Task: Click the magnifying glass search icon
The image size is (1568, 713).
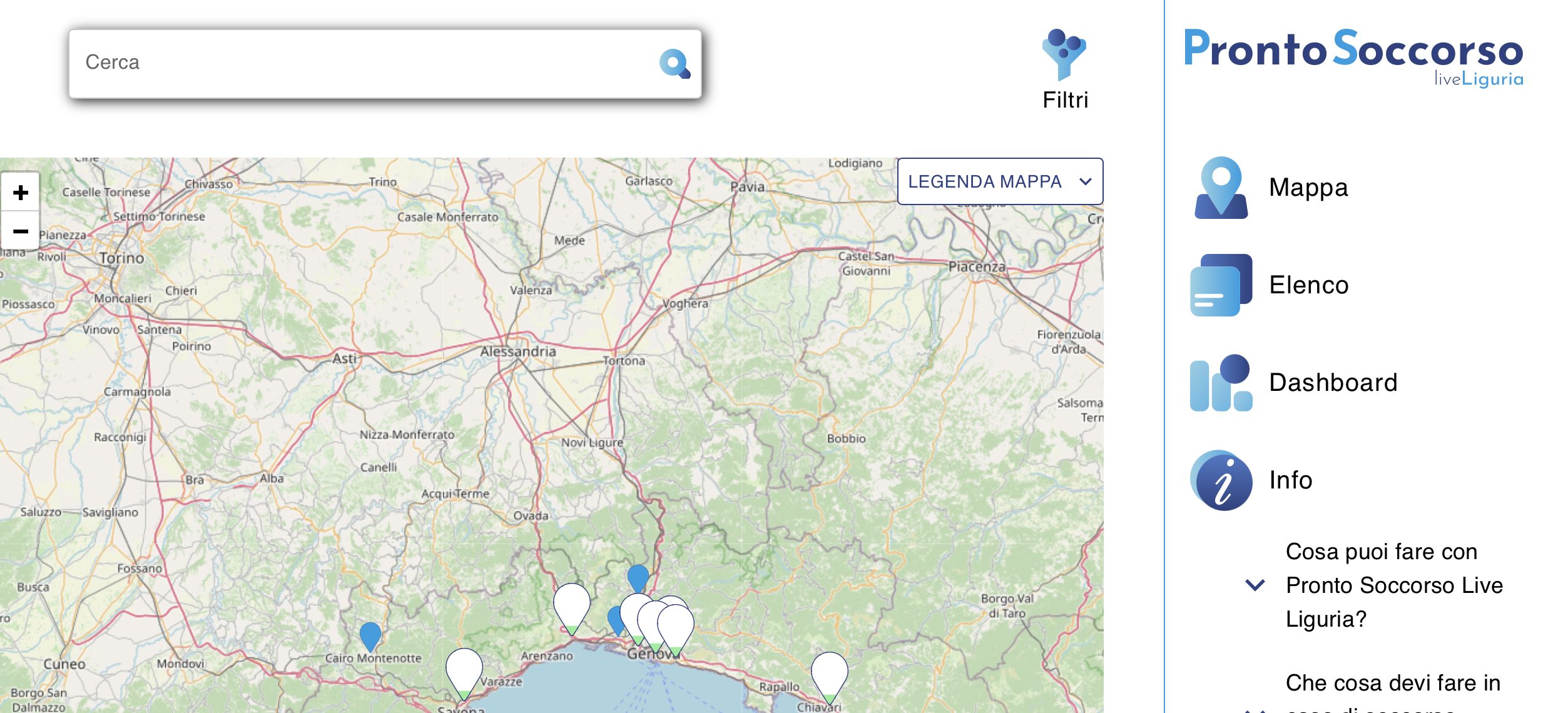Action: coord(675,64)
